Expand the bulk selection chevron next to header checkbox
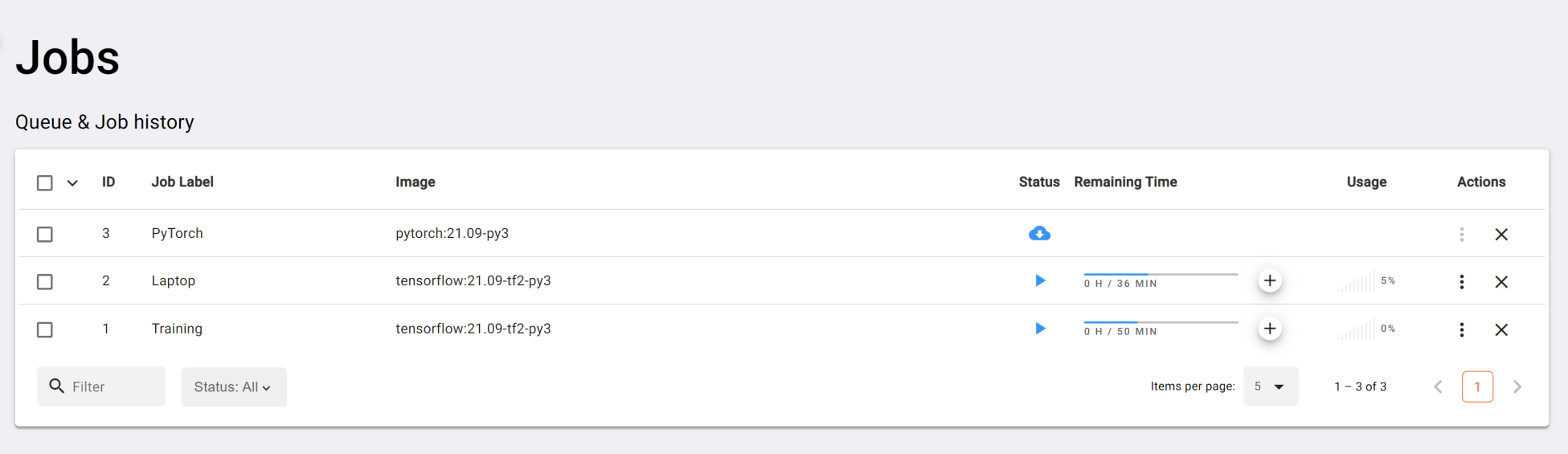The height and width of the screenshot is (454, 1568). coord(72,183)
